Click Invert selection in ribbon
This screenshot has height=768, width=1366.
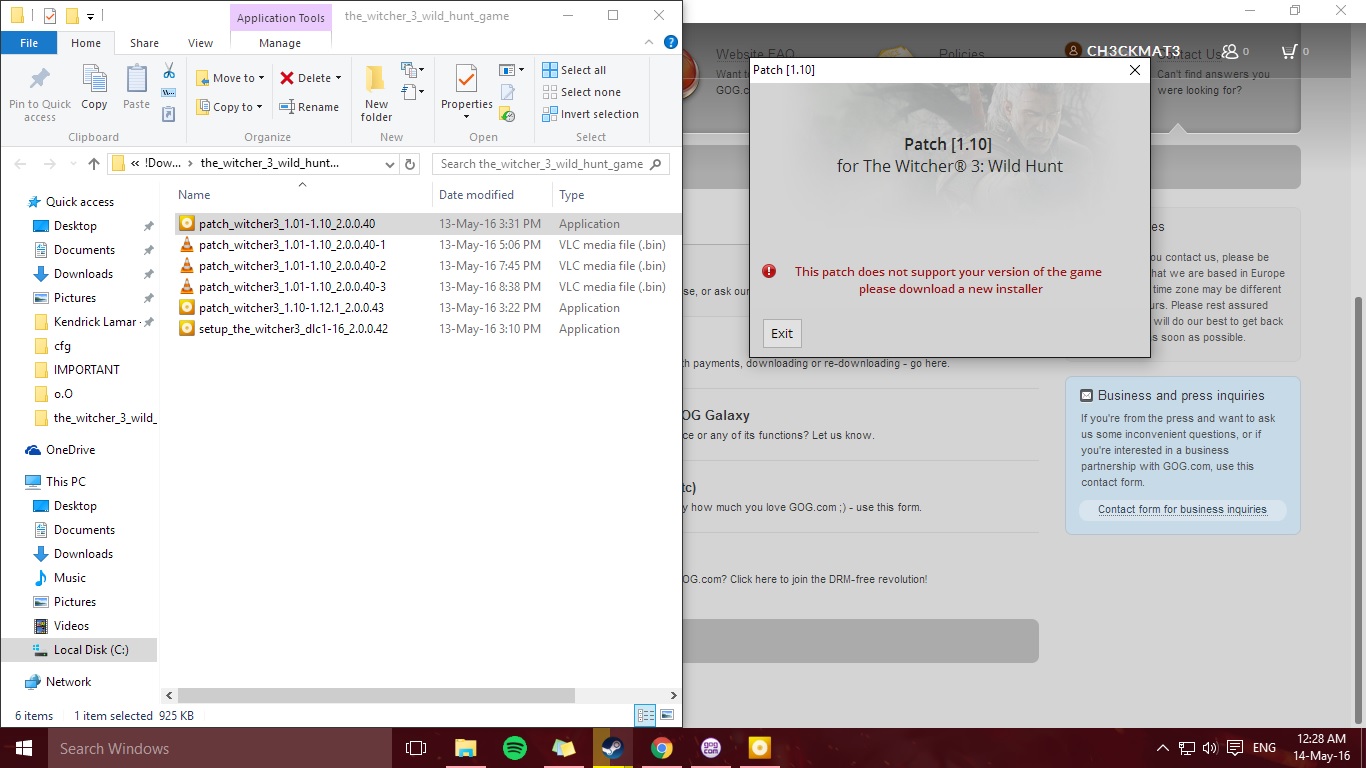[590, 114]
